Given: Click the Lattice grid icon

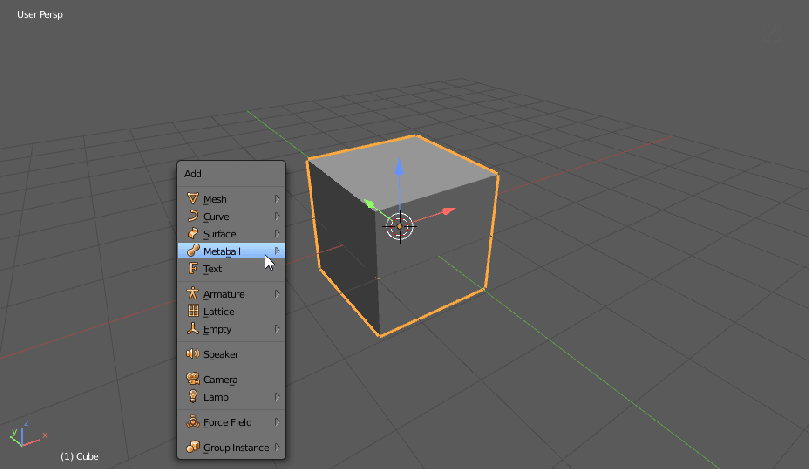Looking at the screenshot, I should click(x=193, y=311).
